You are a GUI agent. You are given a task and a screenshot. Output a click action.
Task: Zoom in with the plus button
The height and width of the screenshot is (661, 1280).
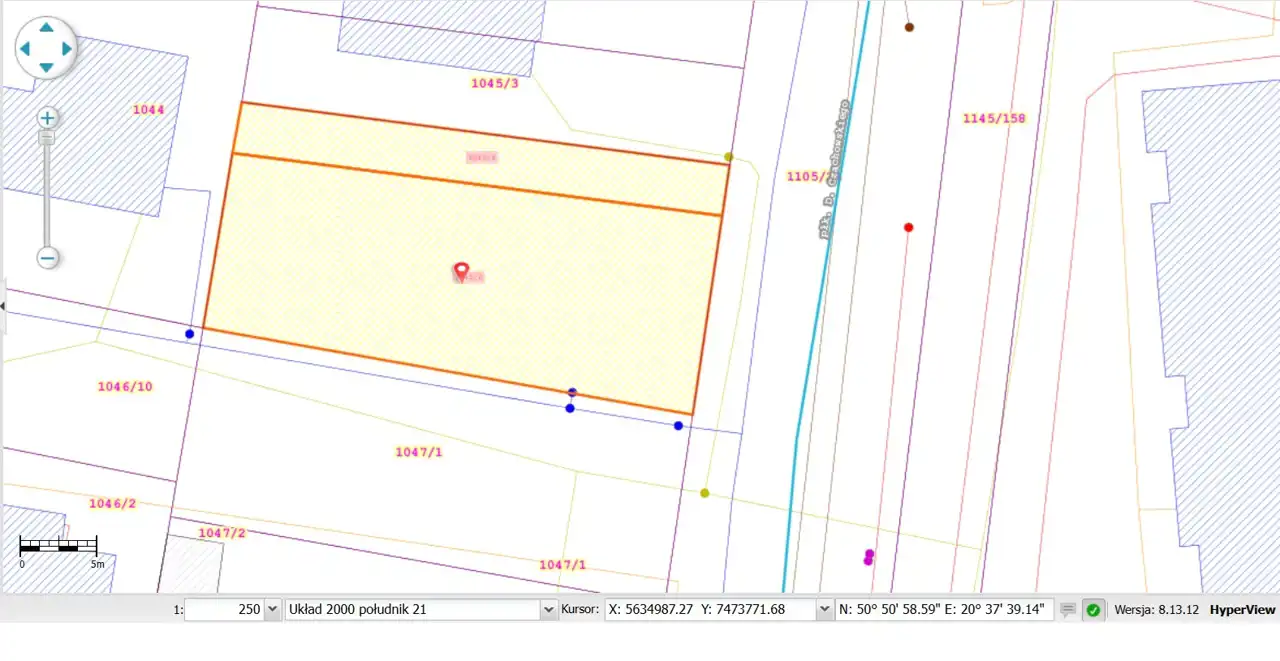[47, 118]
